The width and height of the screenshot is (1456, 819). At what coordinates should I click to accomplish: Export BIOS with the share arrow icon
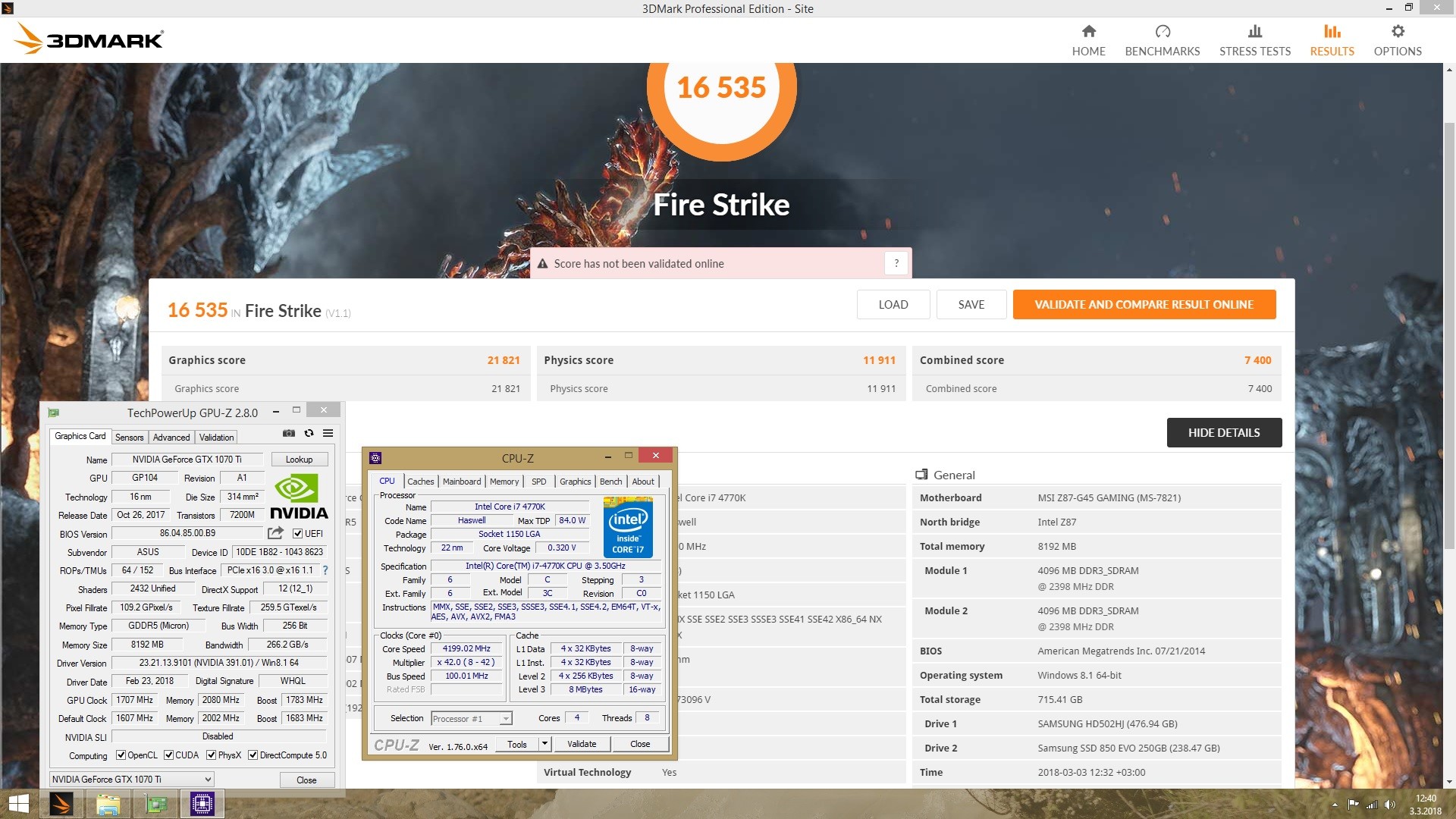pos(275,533)
